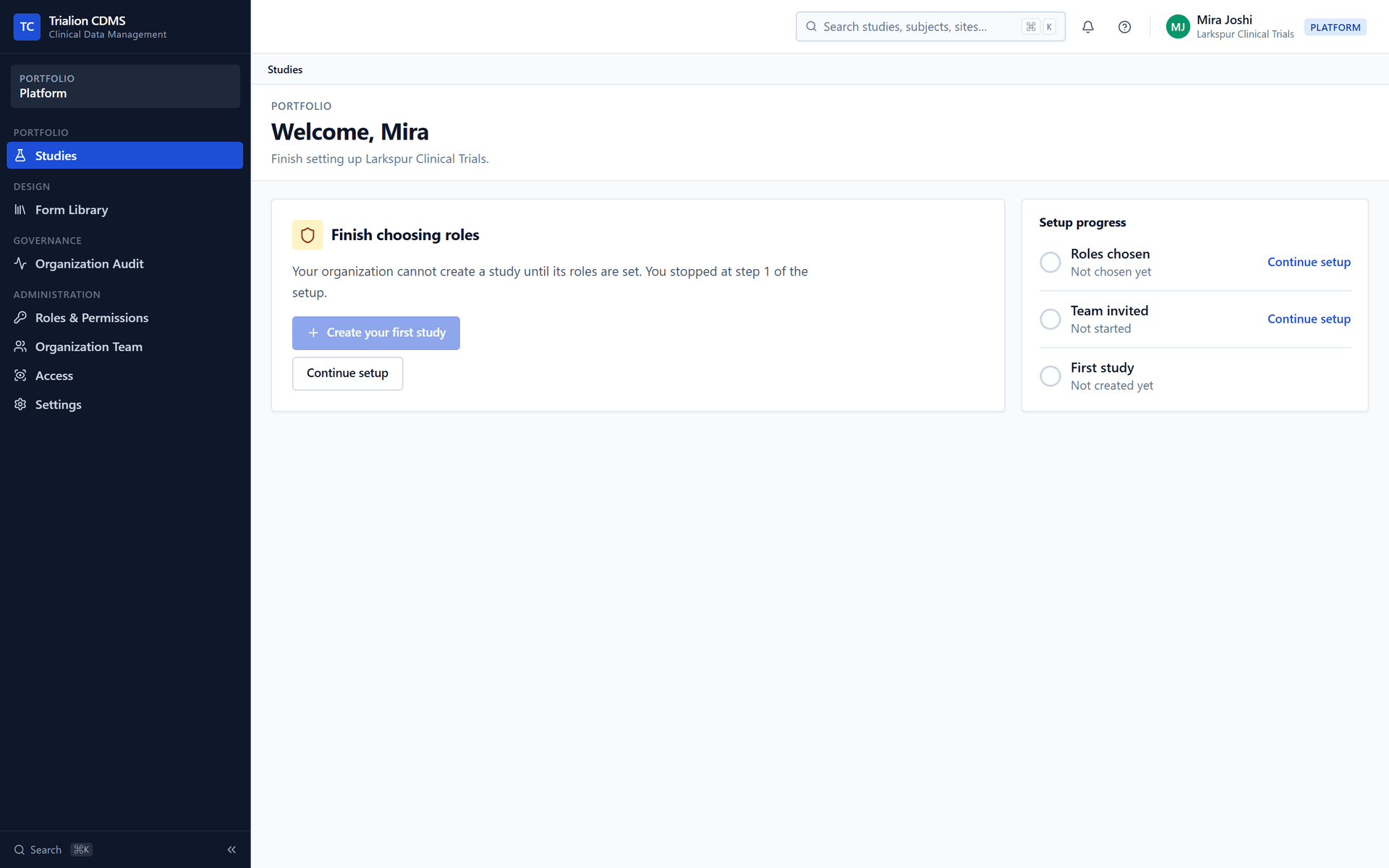Click the Setup progress heading

1082,222
